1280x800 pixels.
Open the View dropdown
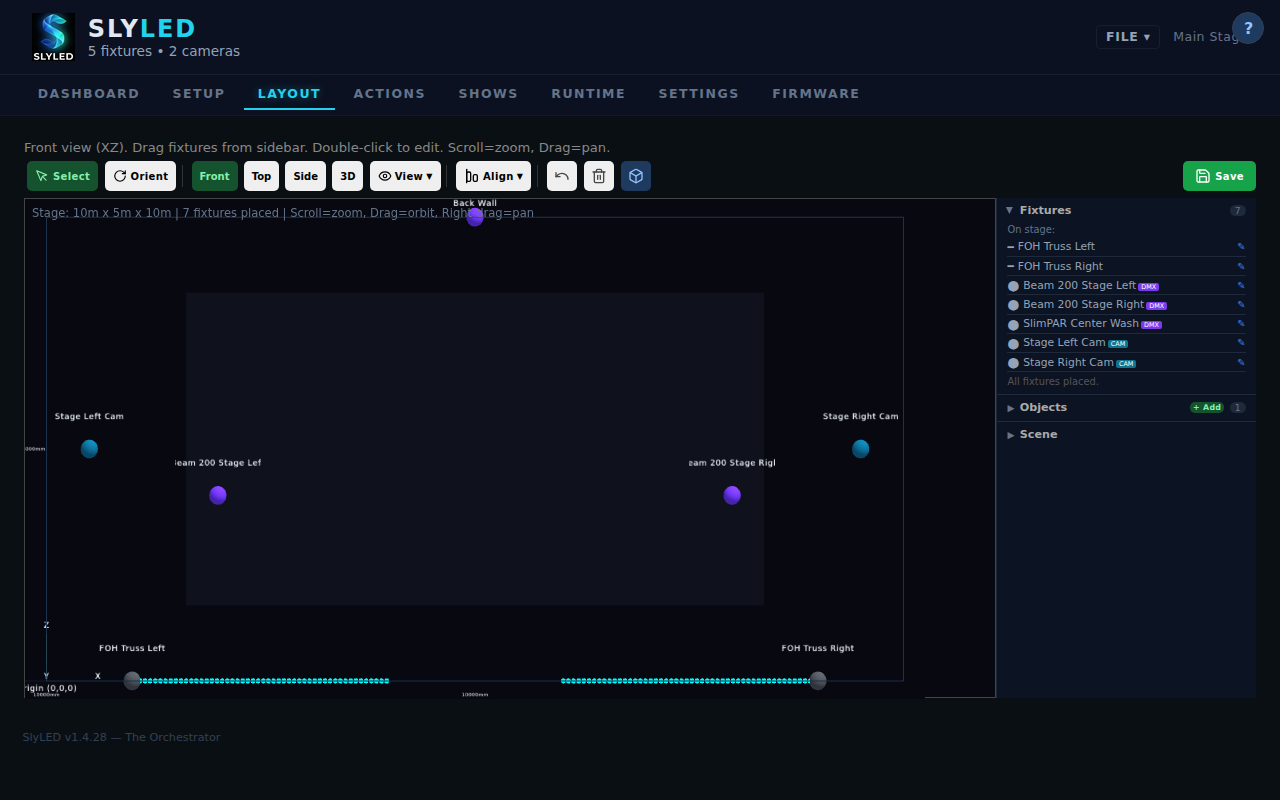(x=405, y=176)
